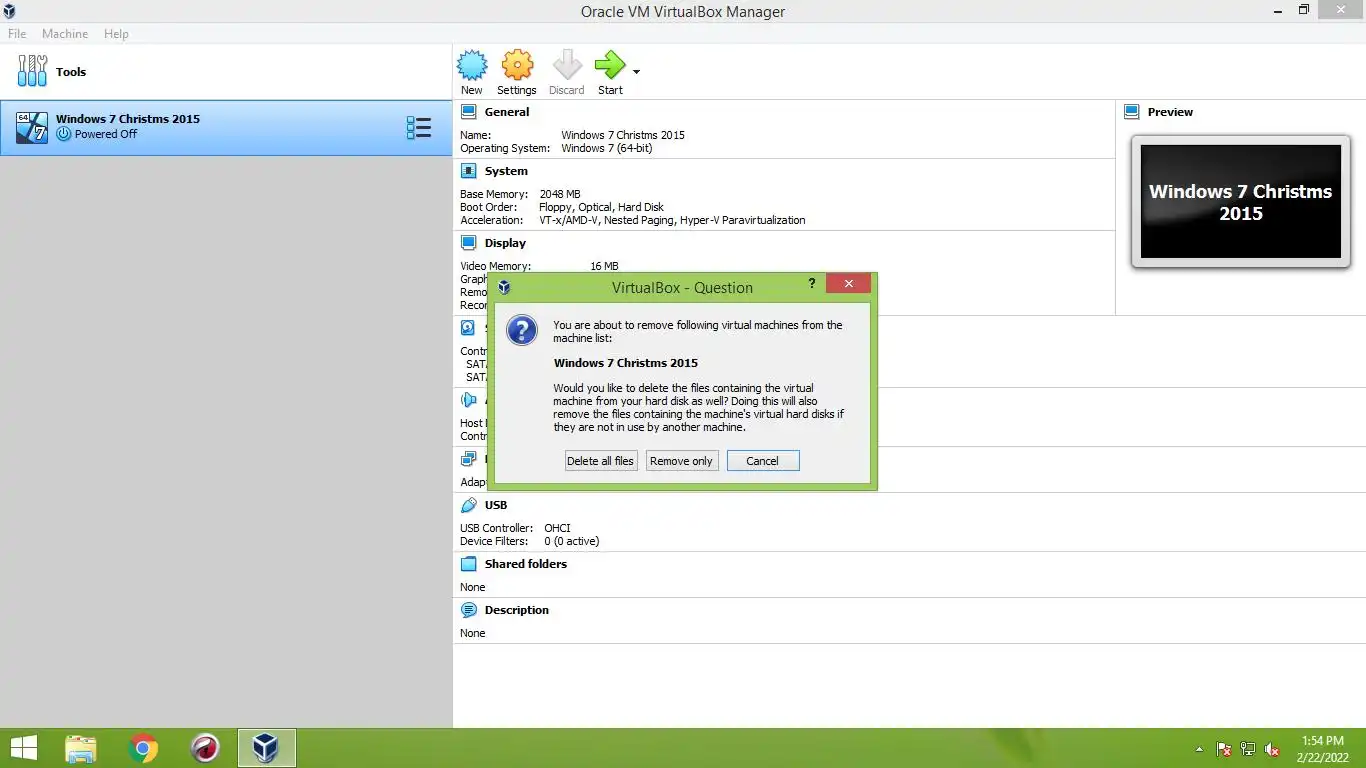Image resolution: width=1366 pixels, height=768 pixels.
Task: Open the Help menu
Action: (x=116, y=34)
